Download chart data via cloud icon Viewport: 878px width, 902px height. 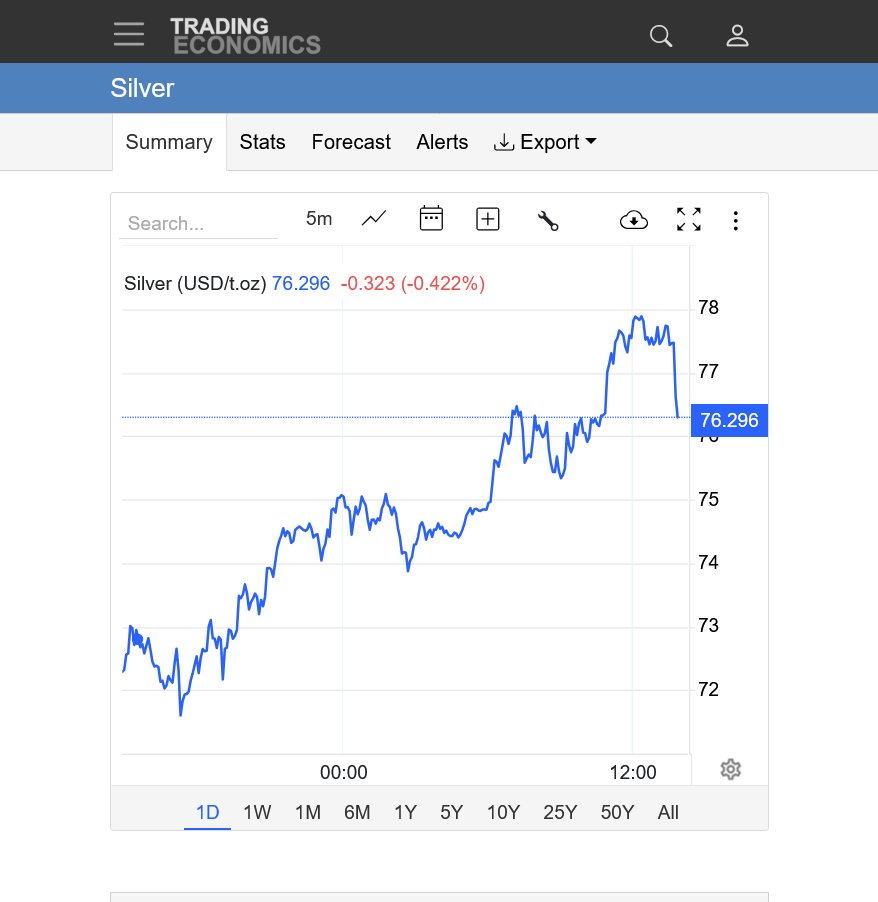pyautogui.click(x=634, y=220)
